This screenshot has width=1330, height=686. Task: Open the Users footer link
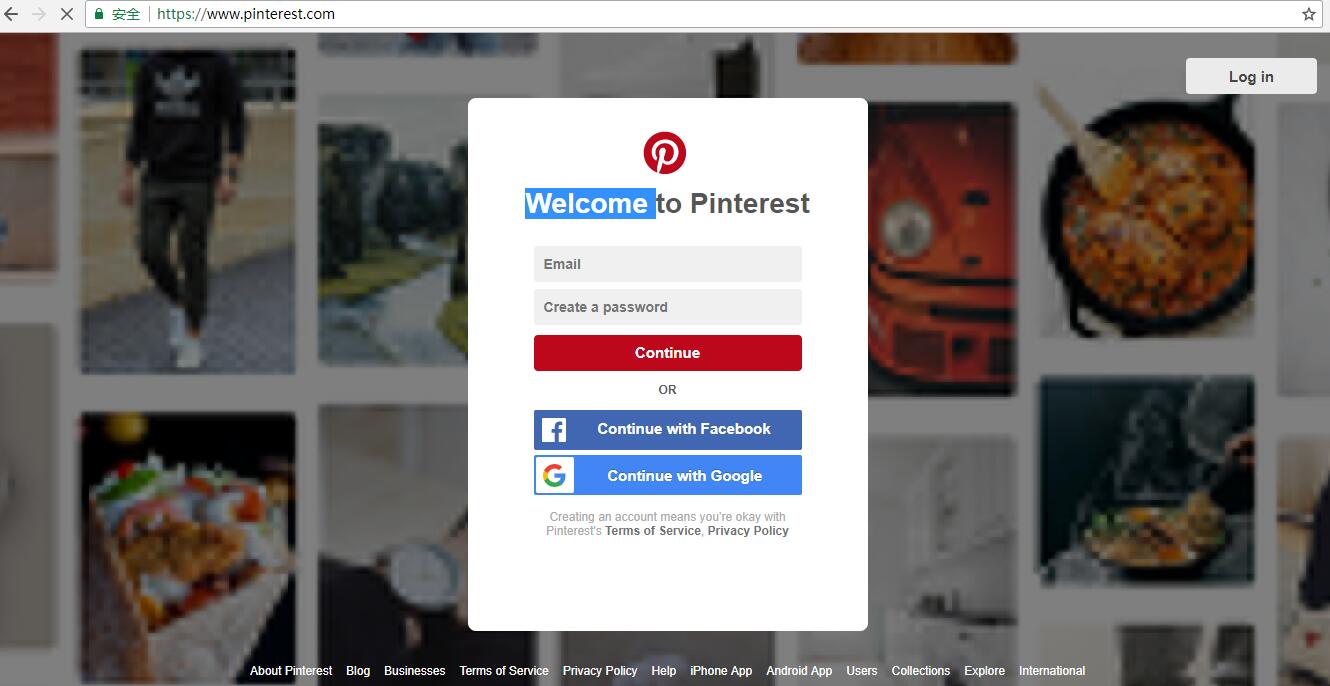click(x=862, y=671)
